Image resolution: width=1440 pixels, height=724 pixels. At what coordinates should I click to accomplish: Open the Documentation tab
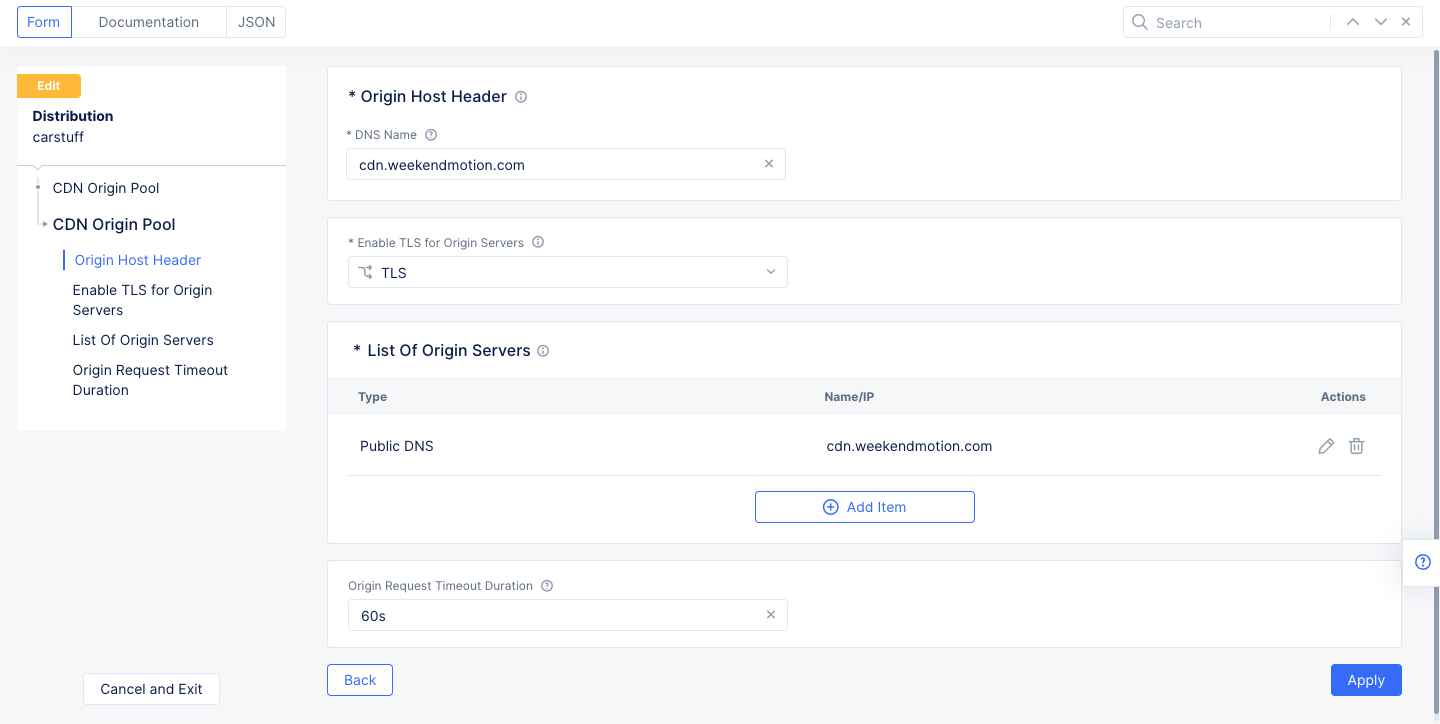click(148, 21)
